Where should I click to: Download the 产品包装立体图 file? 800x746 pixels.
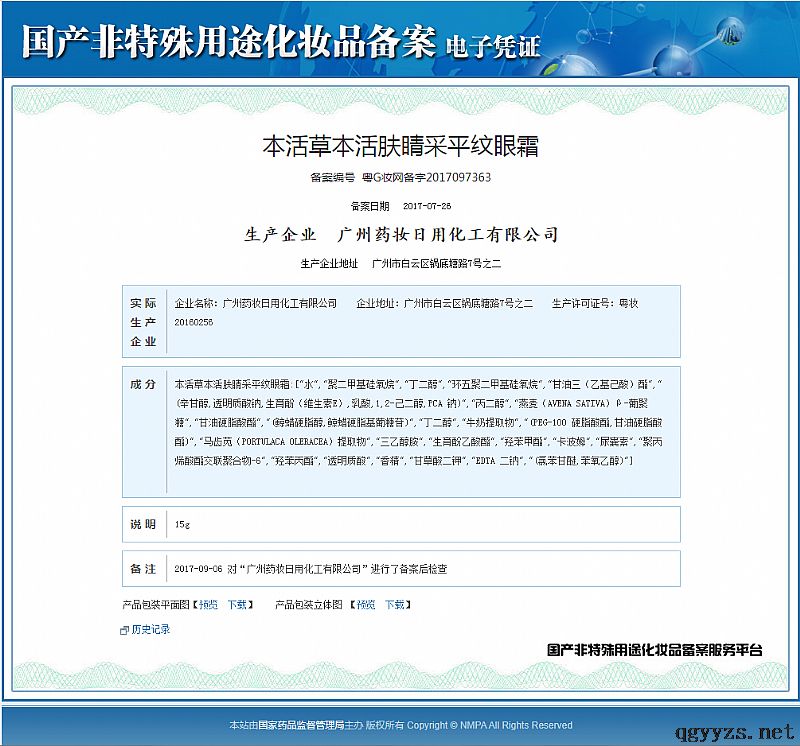395,605
